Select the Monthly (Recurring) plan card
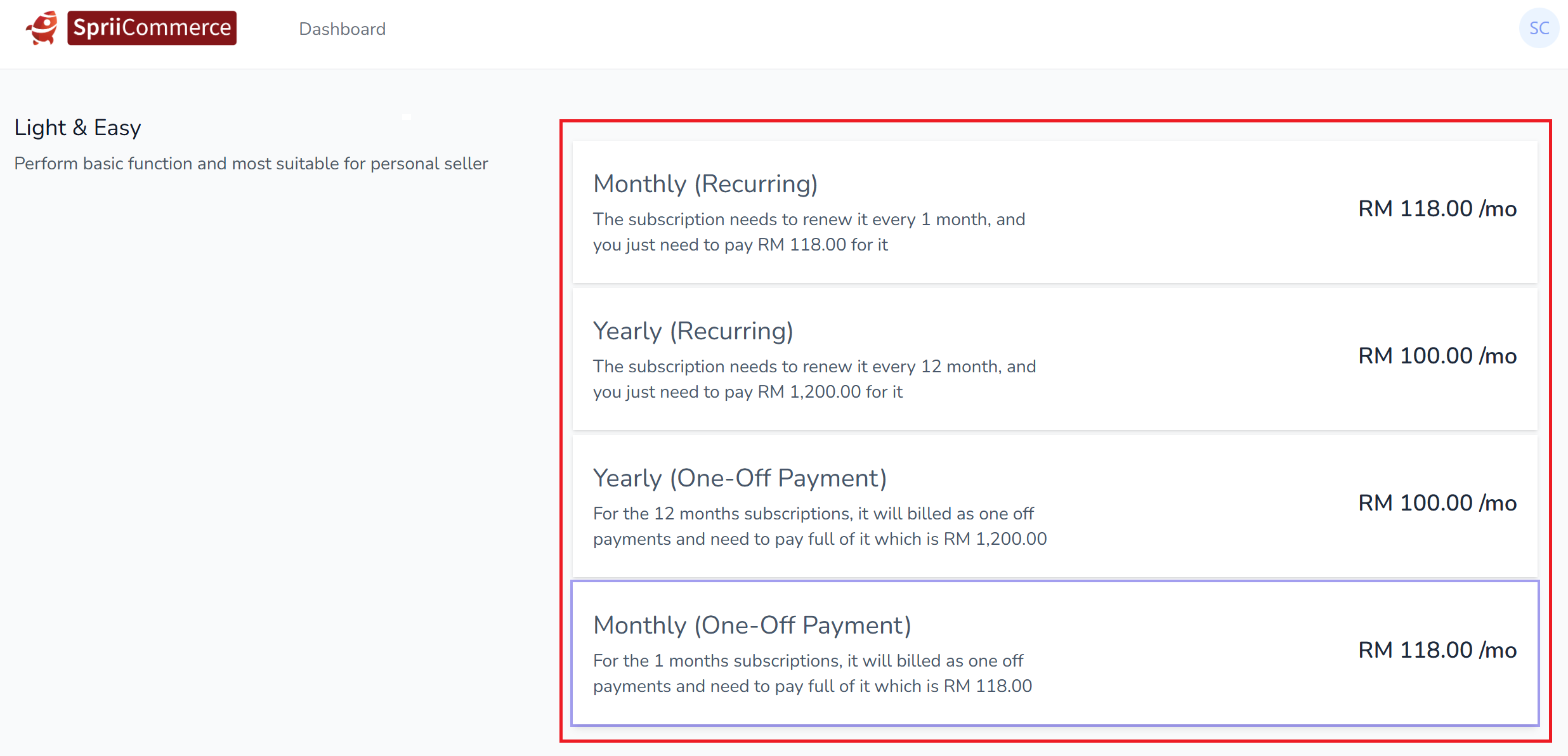Screen dimensions: 1568x756 pos(1054,212)
